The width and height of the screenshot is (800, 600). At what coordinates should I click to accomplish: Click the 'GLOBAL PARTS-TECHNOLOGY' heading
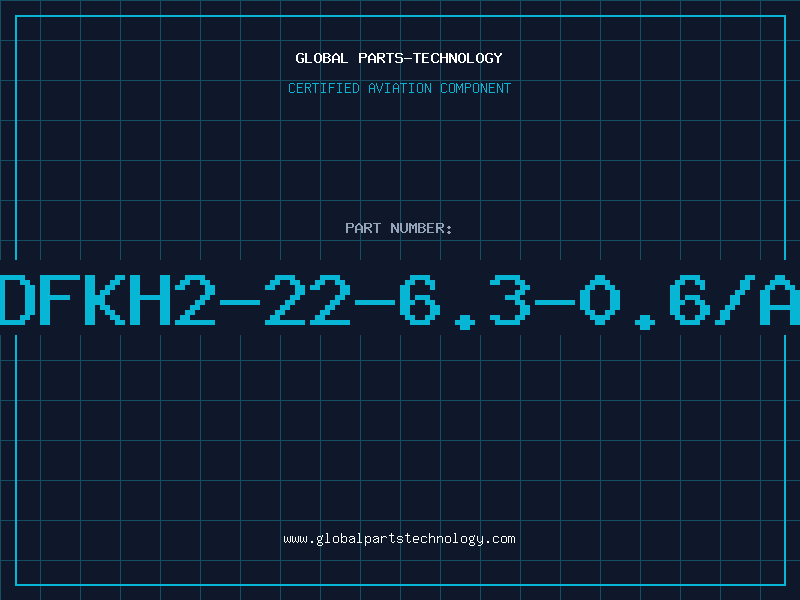coord(399,58)
